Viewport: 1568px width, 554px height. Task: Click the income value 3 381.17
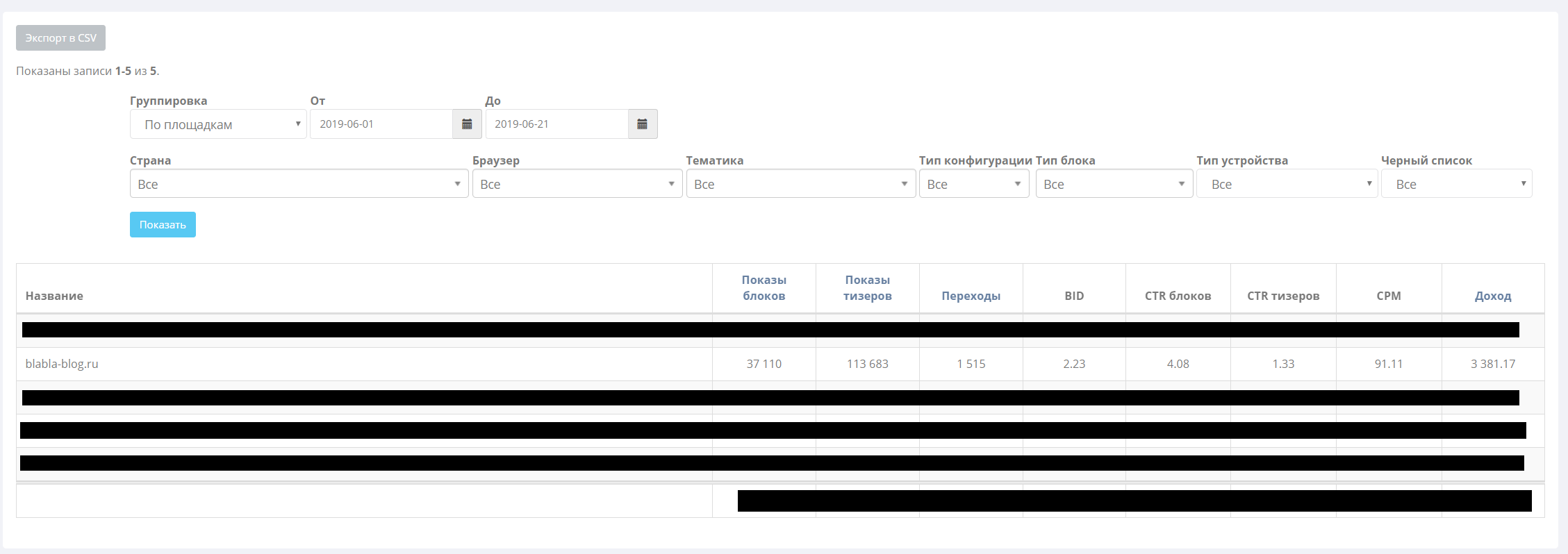(1493, 364)
